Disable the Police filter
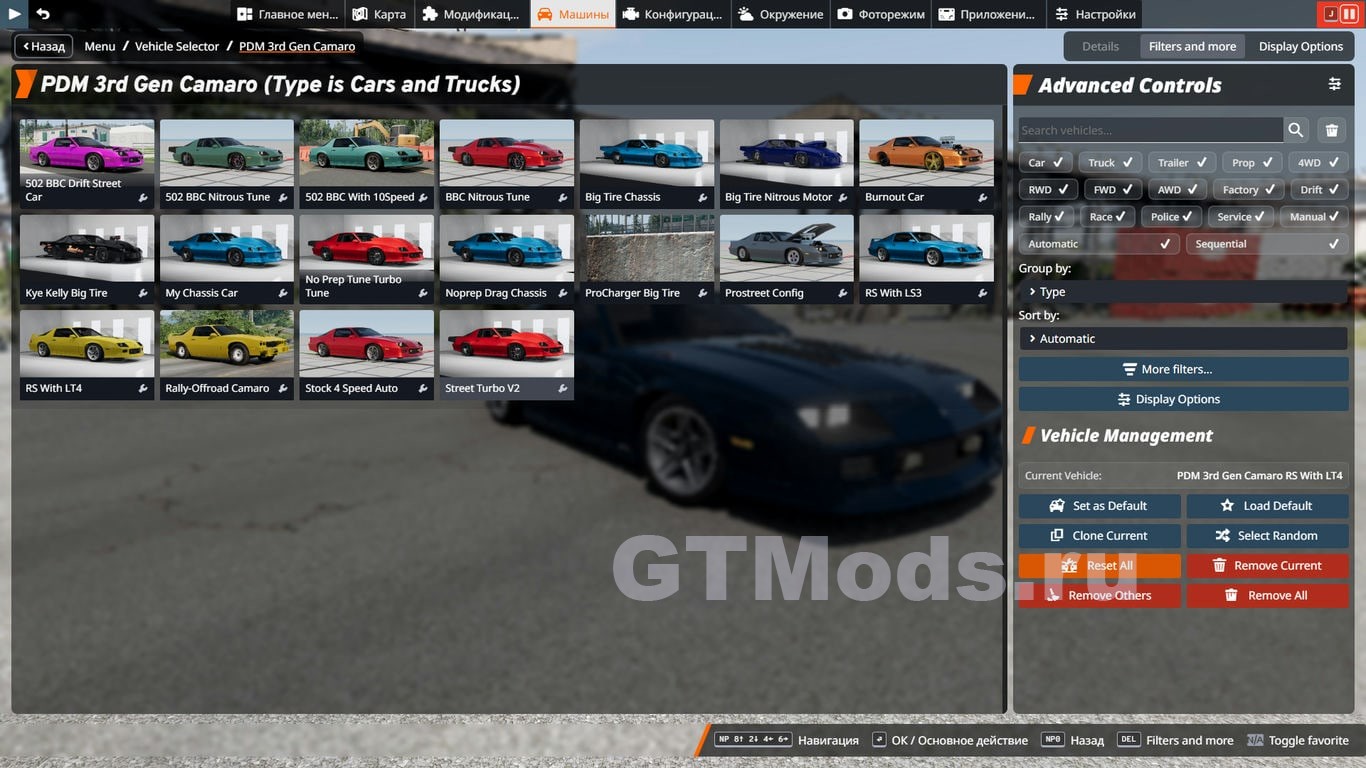The width and height of the screenshot is (1366, 768). [1172, 217]
